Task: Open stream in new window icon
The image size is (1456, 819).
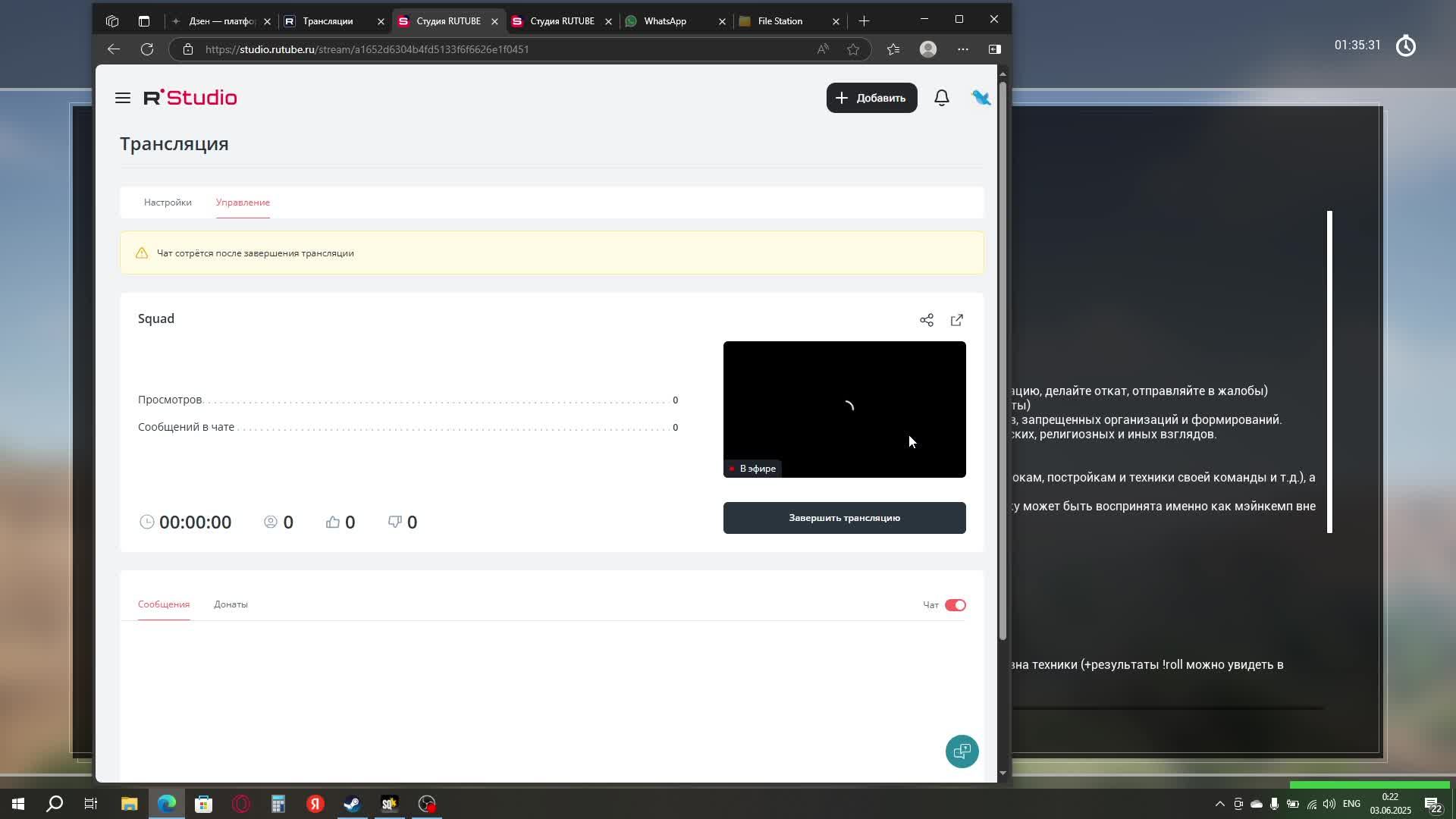Action: coord(956,320)
